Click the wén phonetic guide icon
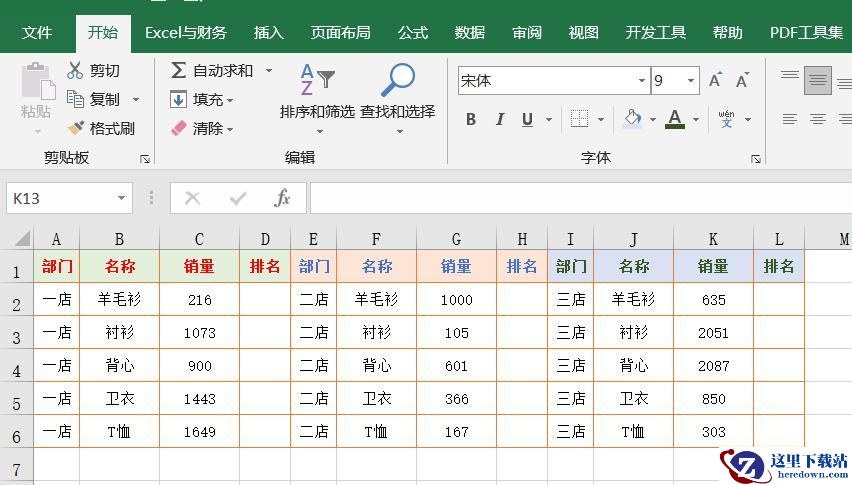852x485 pixels. point(726,119)
